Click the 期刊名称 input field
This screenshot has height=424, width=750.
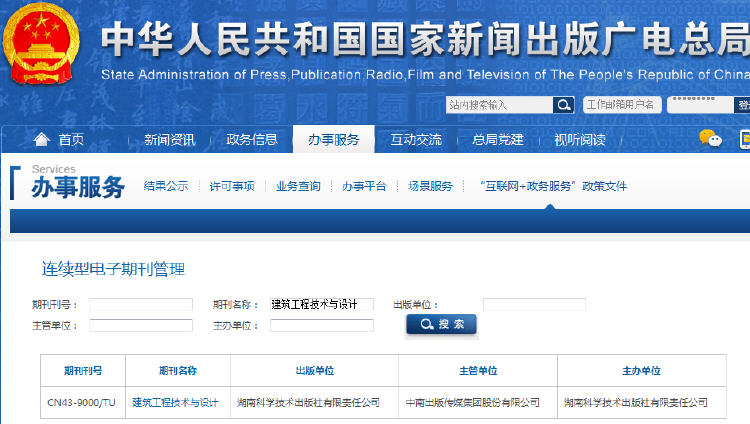pyautogui.click(x=321, y=304)
